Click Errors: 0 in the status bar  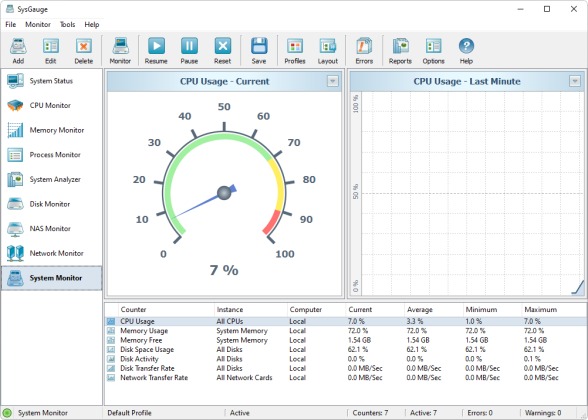[480, 413]
